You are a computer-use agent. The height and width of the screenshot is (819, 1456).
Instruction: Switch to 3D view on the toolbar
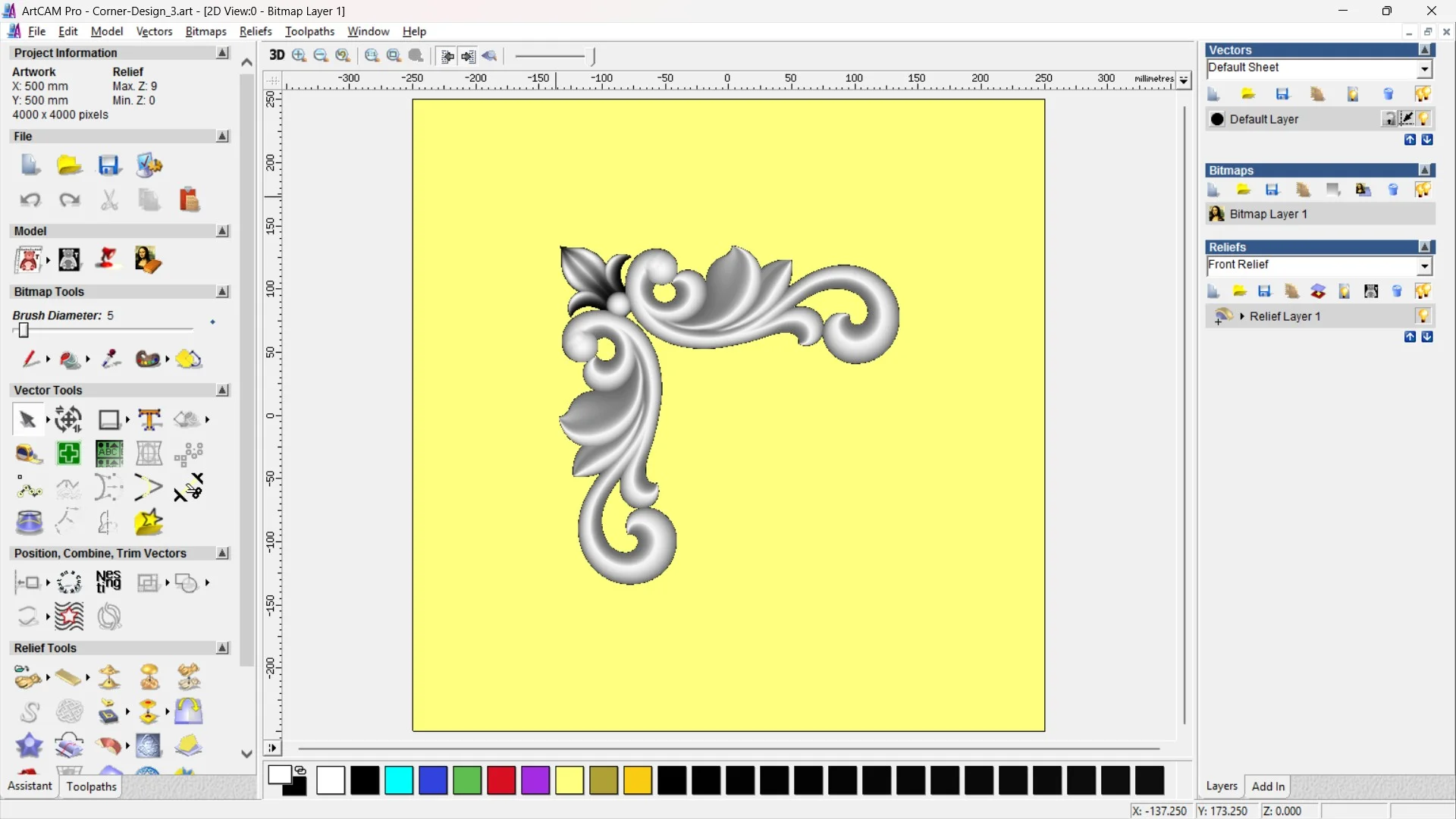(278, 55)
